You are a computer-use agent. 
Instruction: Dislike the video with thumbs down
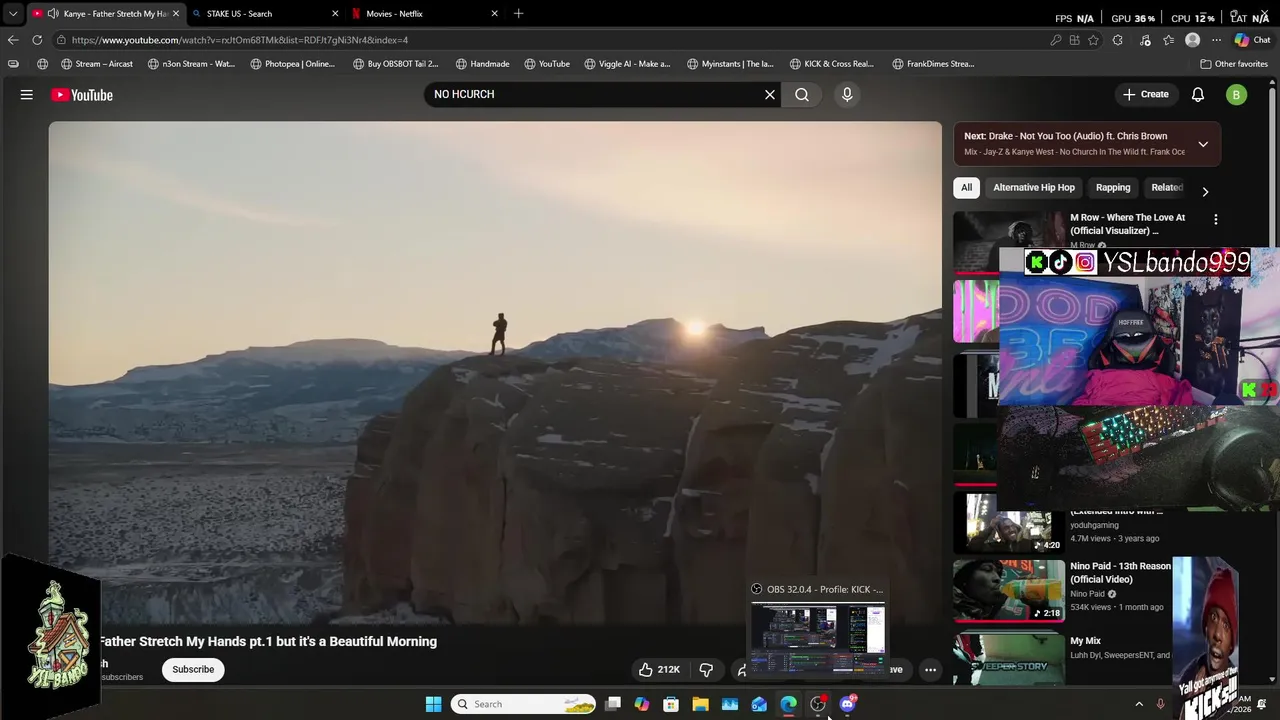(x=706, y=669)
